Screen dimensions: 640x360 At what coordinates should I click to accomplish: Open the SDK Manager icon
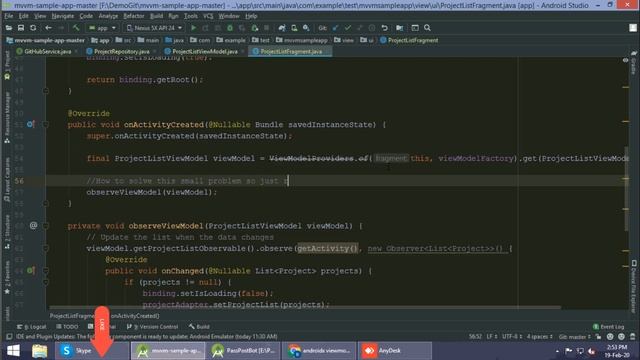point(306,28)
